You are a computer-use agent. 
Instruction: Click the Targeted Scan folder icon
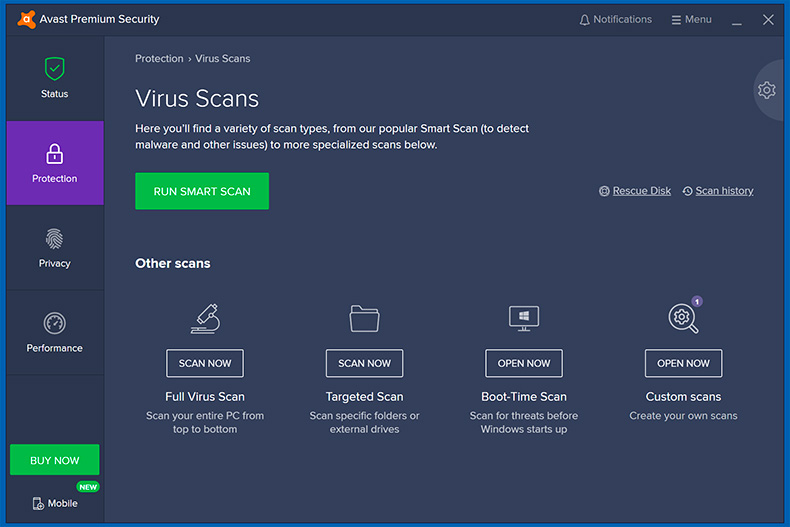point(364,318)
